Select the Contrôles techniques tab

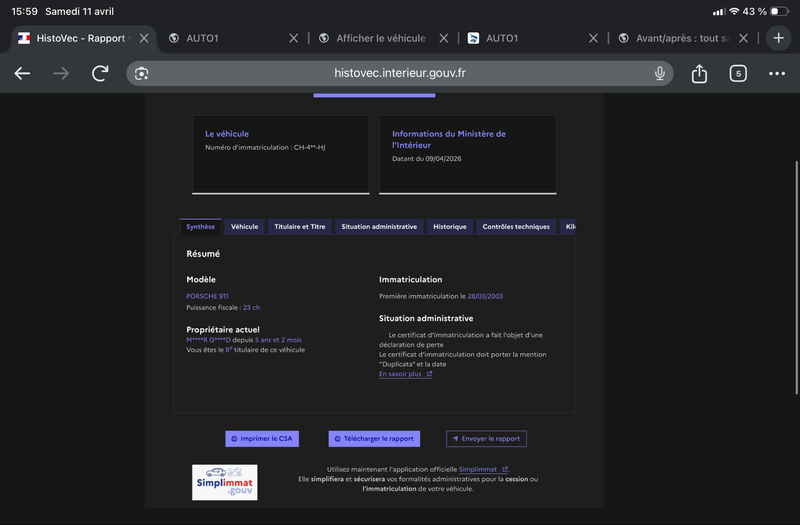point(516,227)
